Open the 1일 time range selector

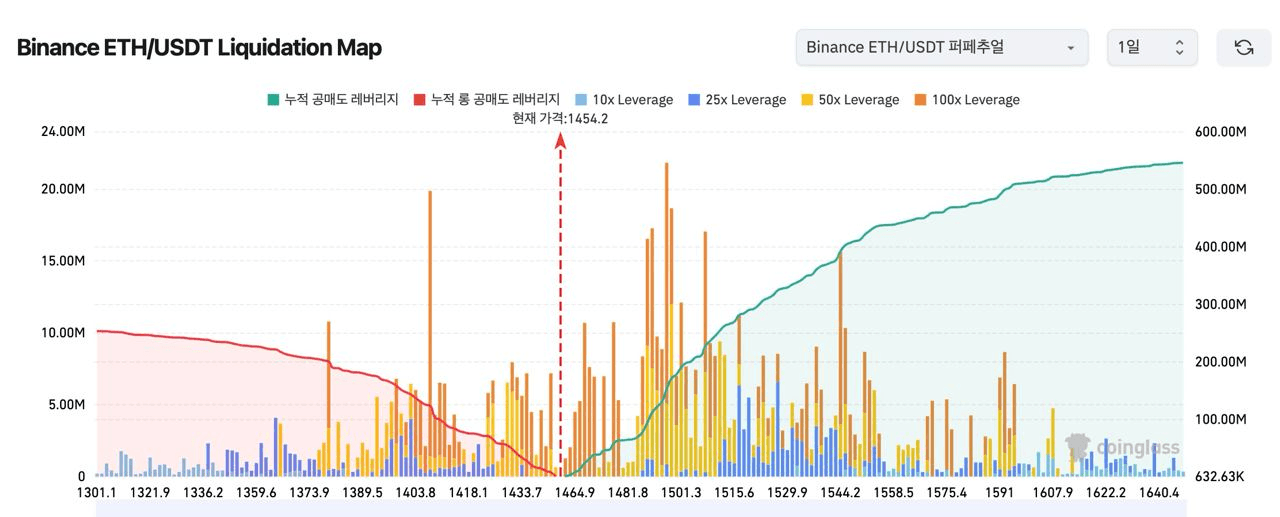[x=1151, y=47]
